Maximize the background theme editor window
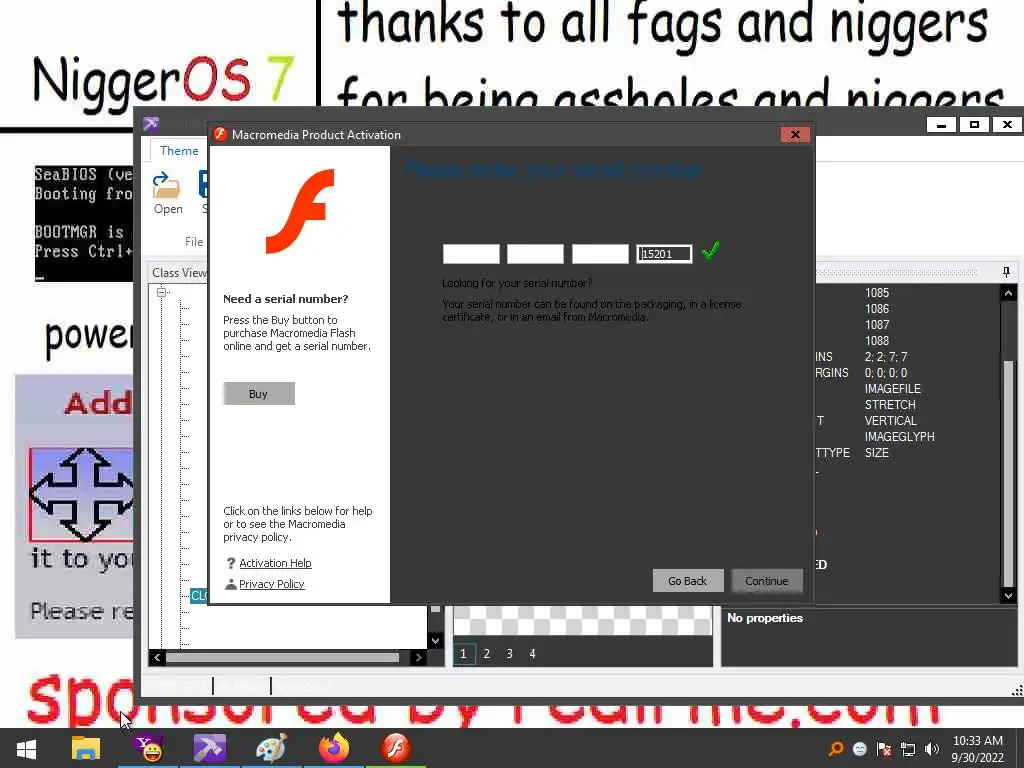The image size is (1024, 768). (974, 125)
